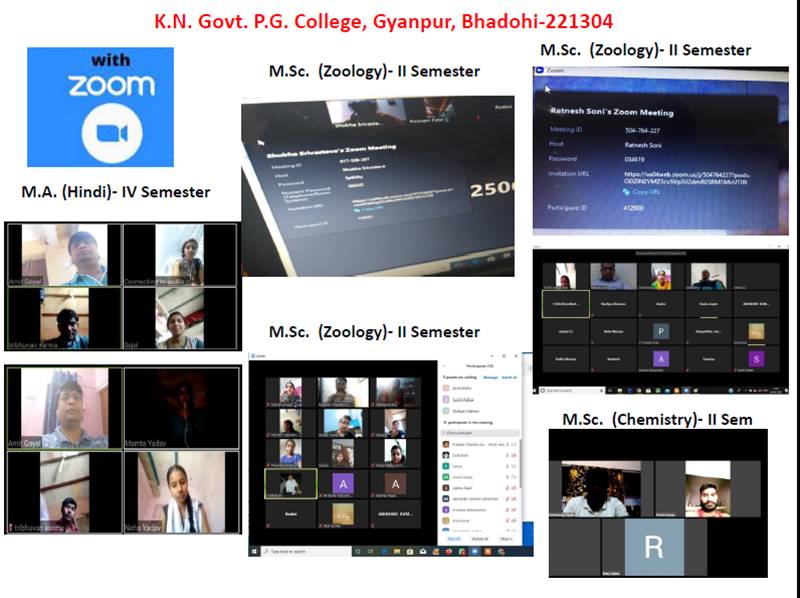Select bearded man's video in Chemistry meeting
800x598 pixels.
pyautogui.click(x=708, y=489)
